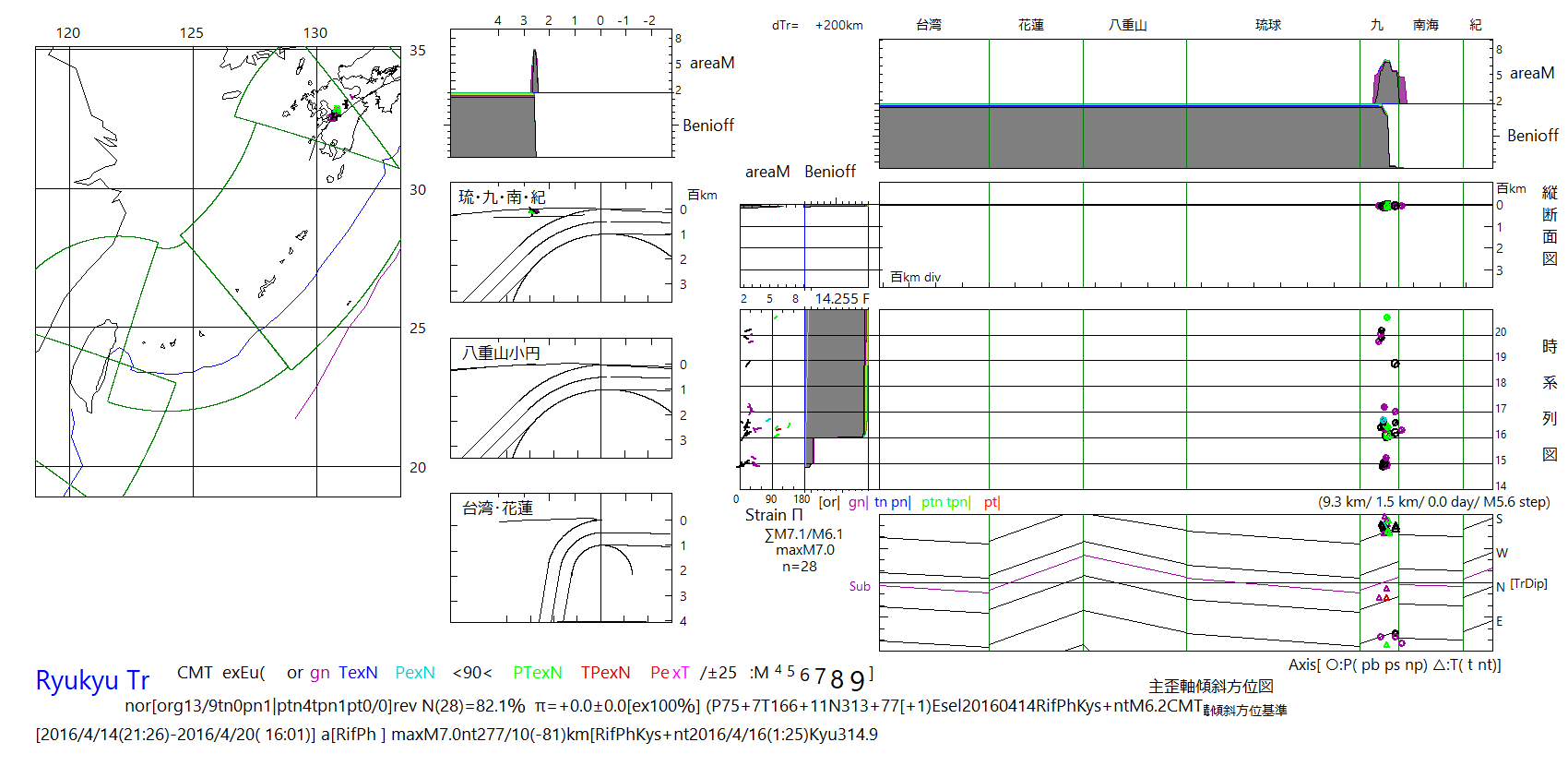1568x766 pixels.
Task: Select the 八重山 region column header
Action: [1127, 25]
